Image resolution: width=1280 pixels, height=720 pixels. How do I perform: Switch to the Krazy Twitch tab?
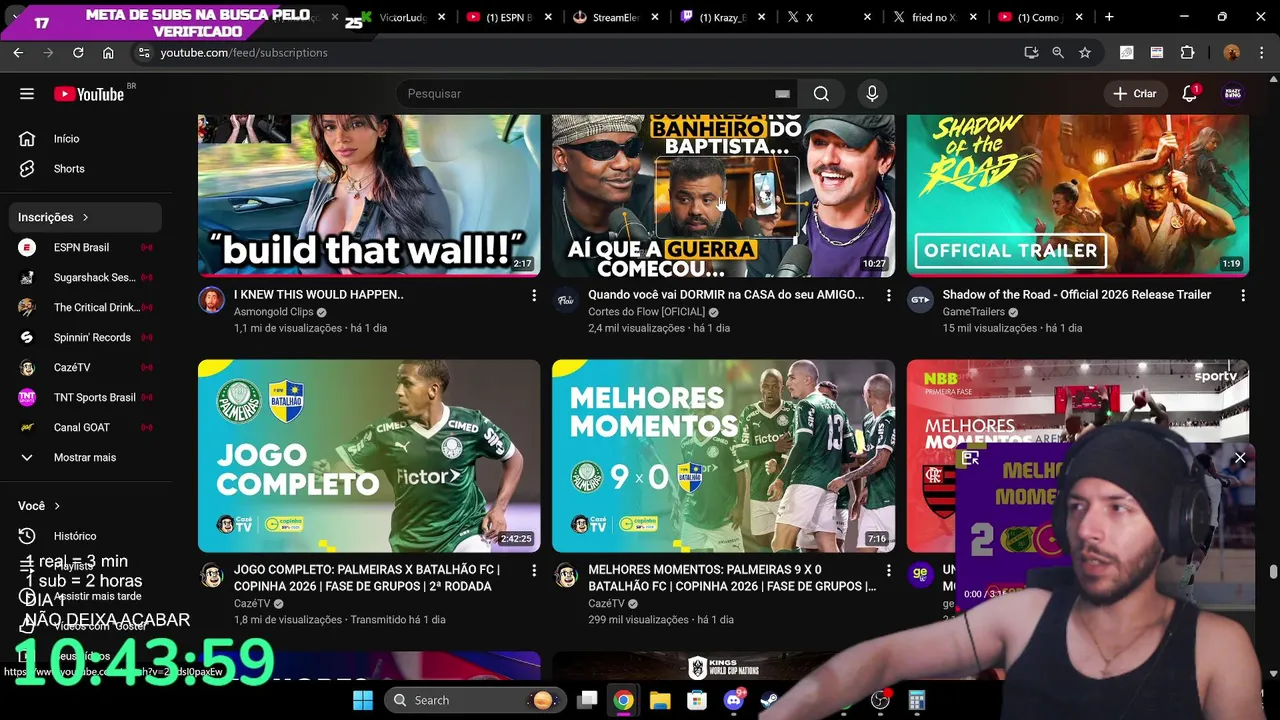pos(723,17)
